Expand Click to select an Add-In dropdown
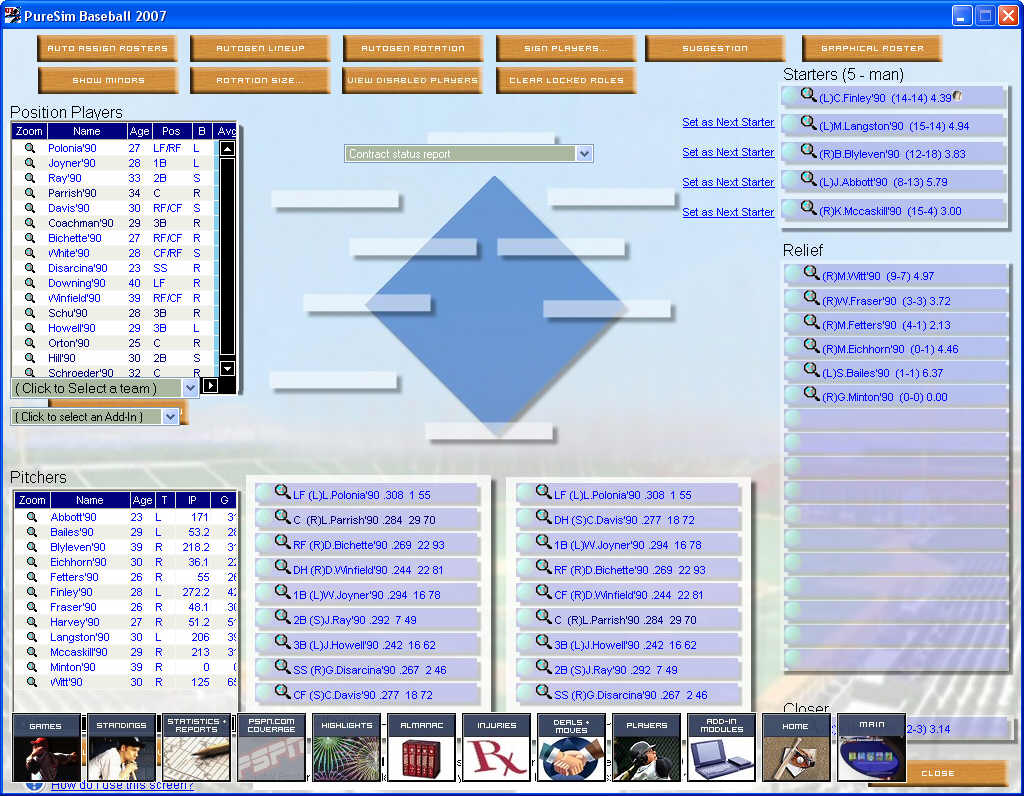 point(170,417)
